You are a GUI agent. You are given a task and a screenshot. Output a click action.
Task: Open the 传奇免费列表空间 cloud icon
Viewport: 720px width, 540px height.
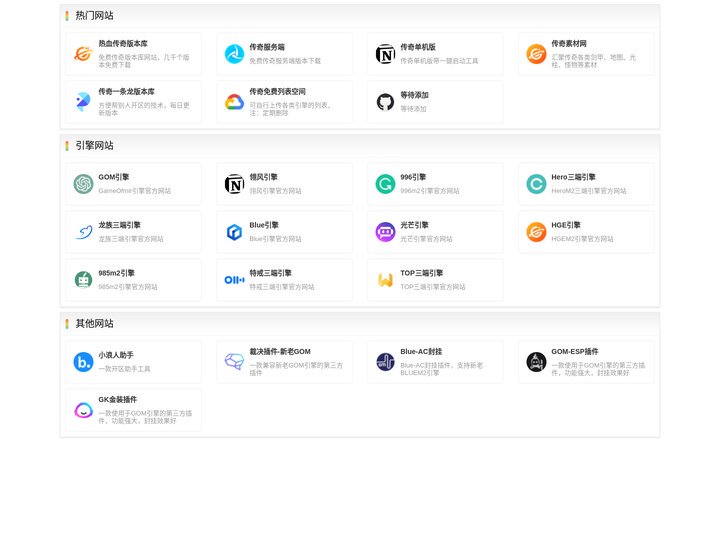pos(234,102)
